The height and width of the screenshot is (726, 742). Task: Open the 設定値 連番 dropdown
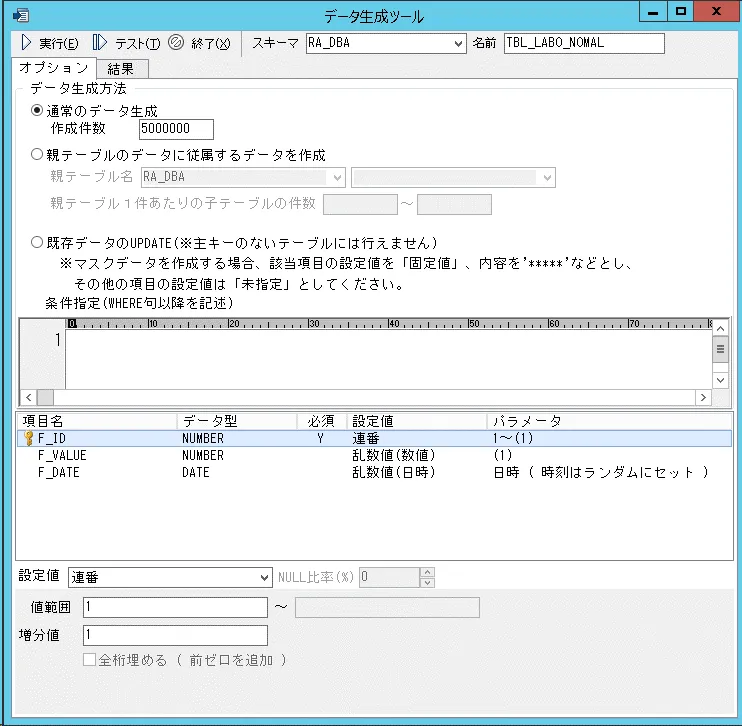[264, 578]
